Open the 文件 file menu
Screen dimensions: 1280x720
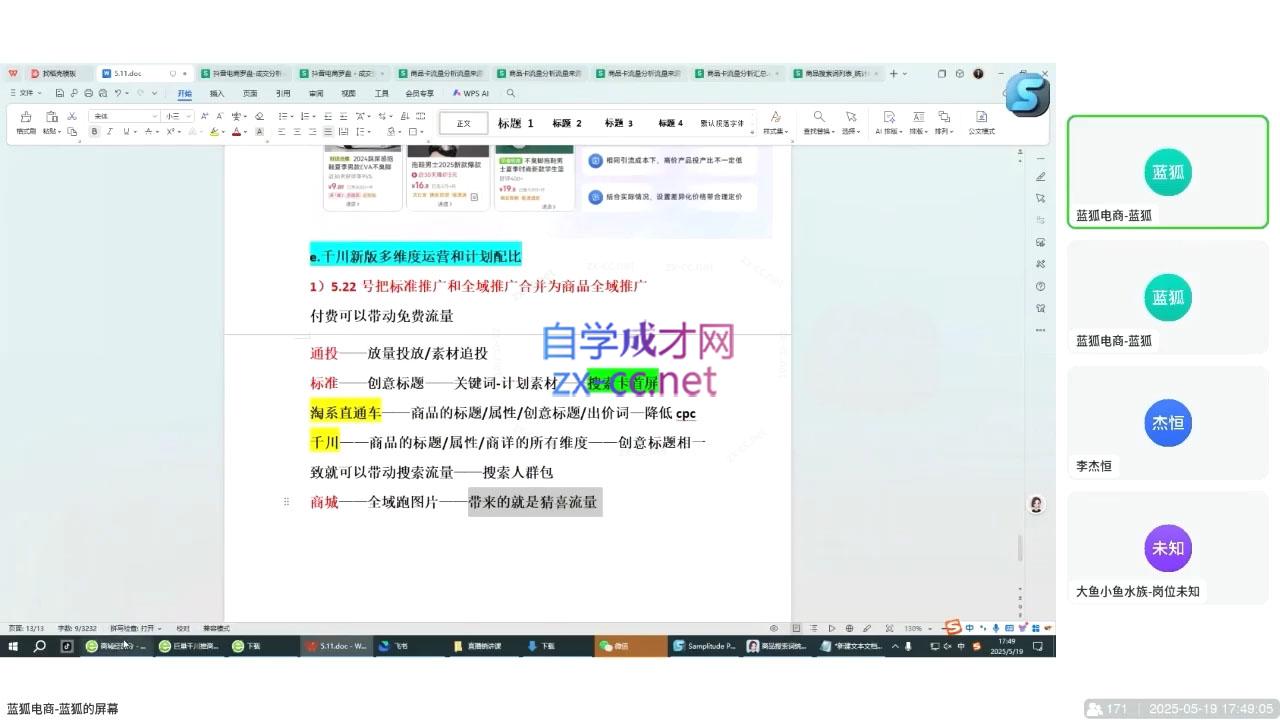[25, 93]
